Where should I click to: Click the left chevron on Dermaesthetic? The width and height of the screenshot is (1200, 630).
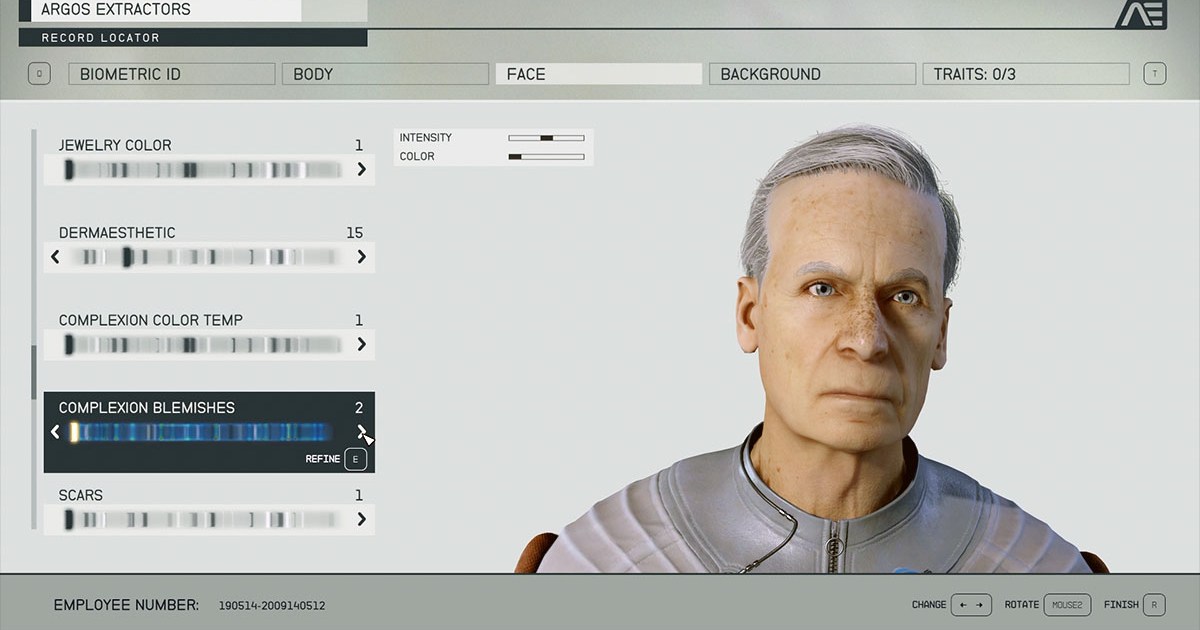pyautogui.click(x=56, y=256)
